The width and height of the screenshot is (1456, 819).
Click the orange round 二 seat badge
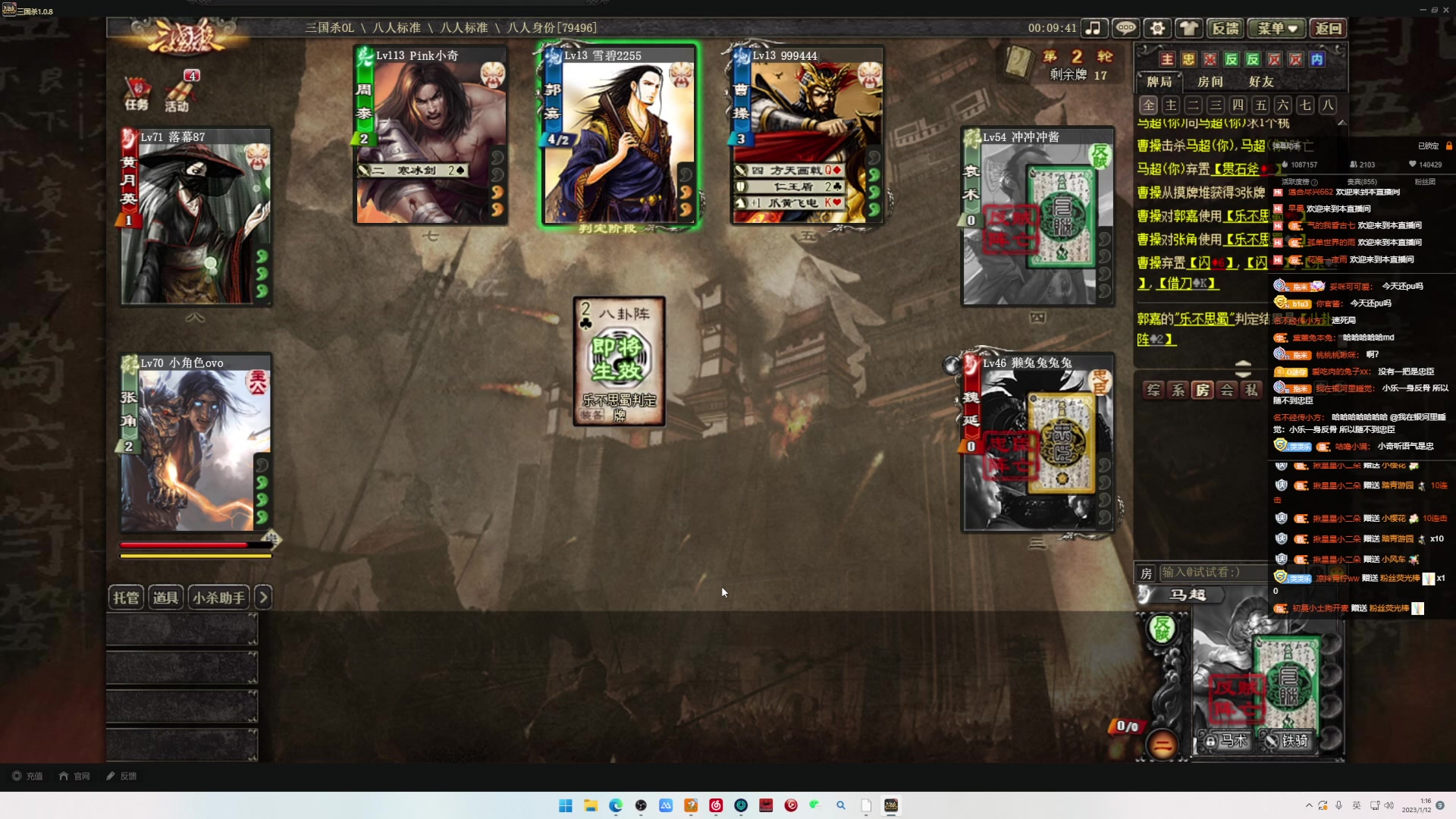(1162, 745)
